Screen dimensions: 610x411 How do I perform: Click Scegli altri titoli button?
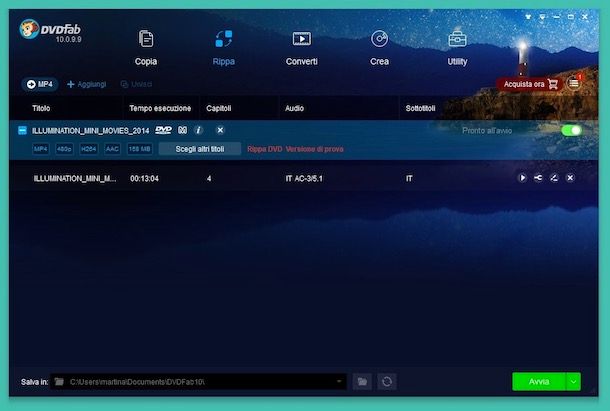click(x=200, y=149)
